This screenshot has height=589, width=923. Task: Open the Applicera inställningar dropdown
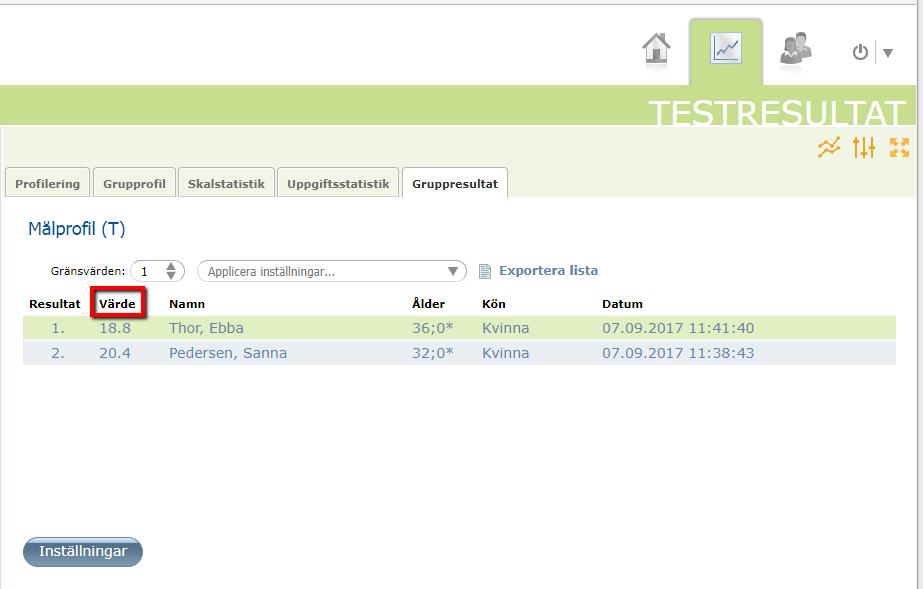click(x=332, y=271)
